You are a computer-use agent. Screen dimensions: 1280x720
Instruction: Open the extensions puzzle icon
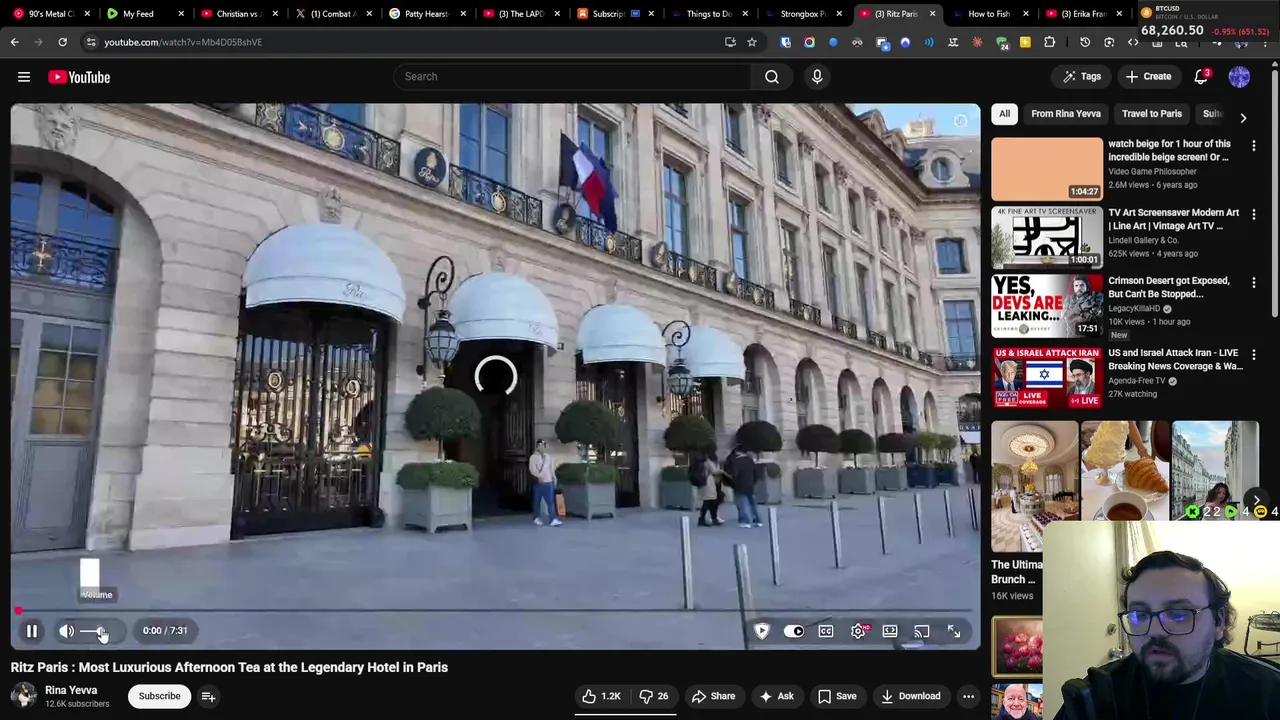click(1049, 42)
